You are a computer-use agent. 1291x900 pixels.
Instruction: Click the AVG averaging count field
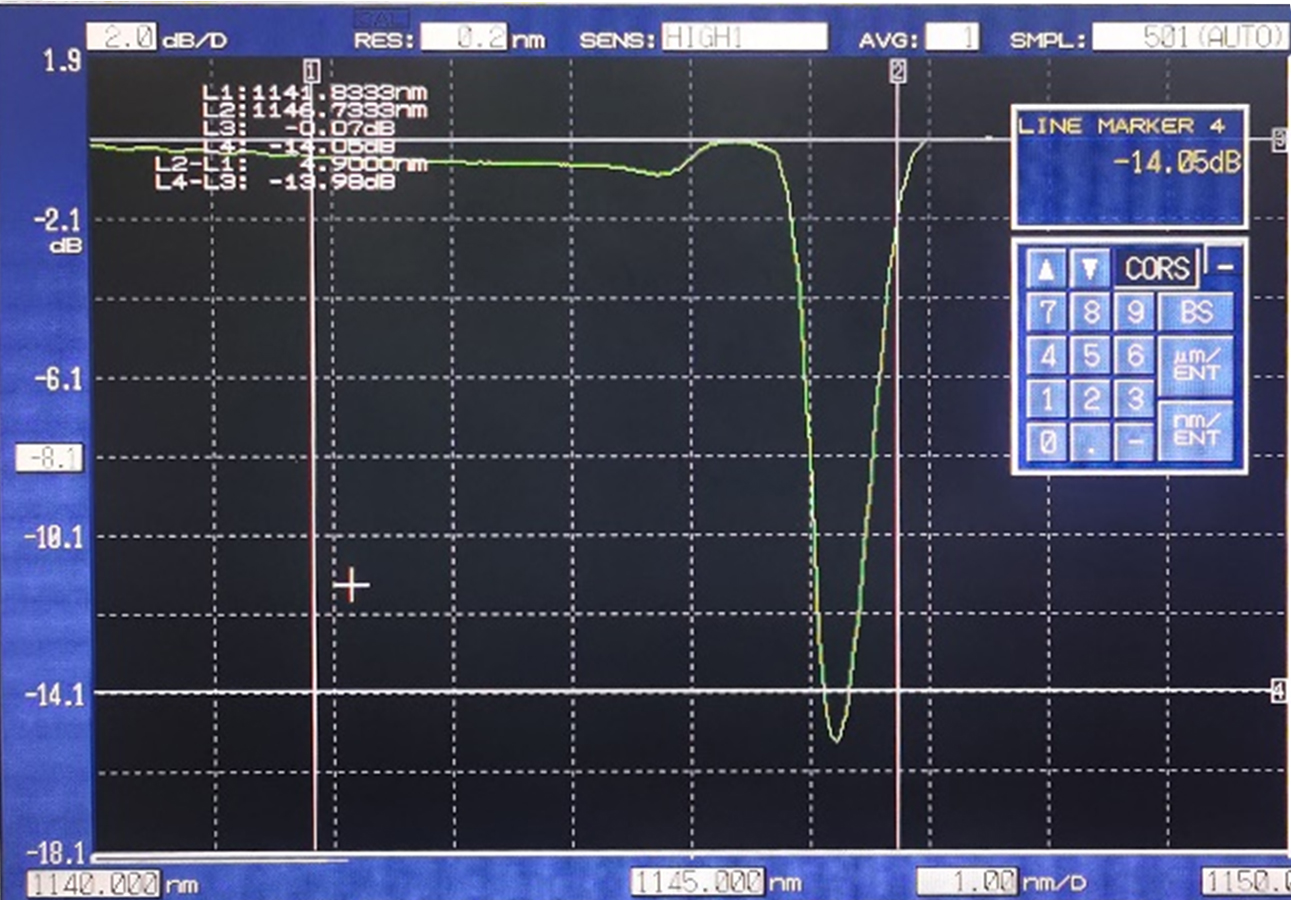tap(952, 39)
